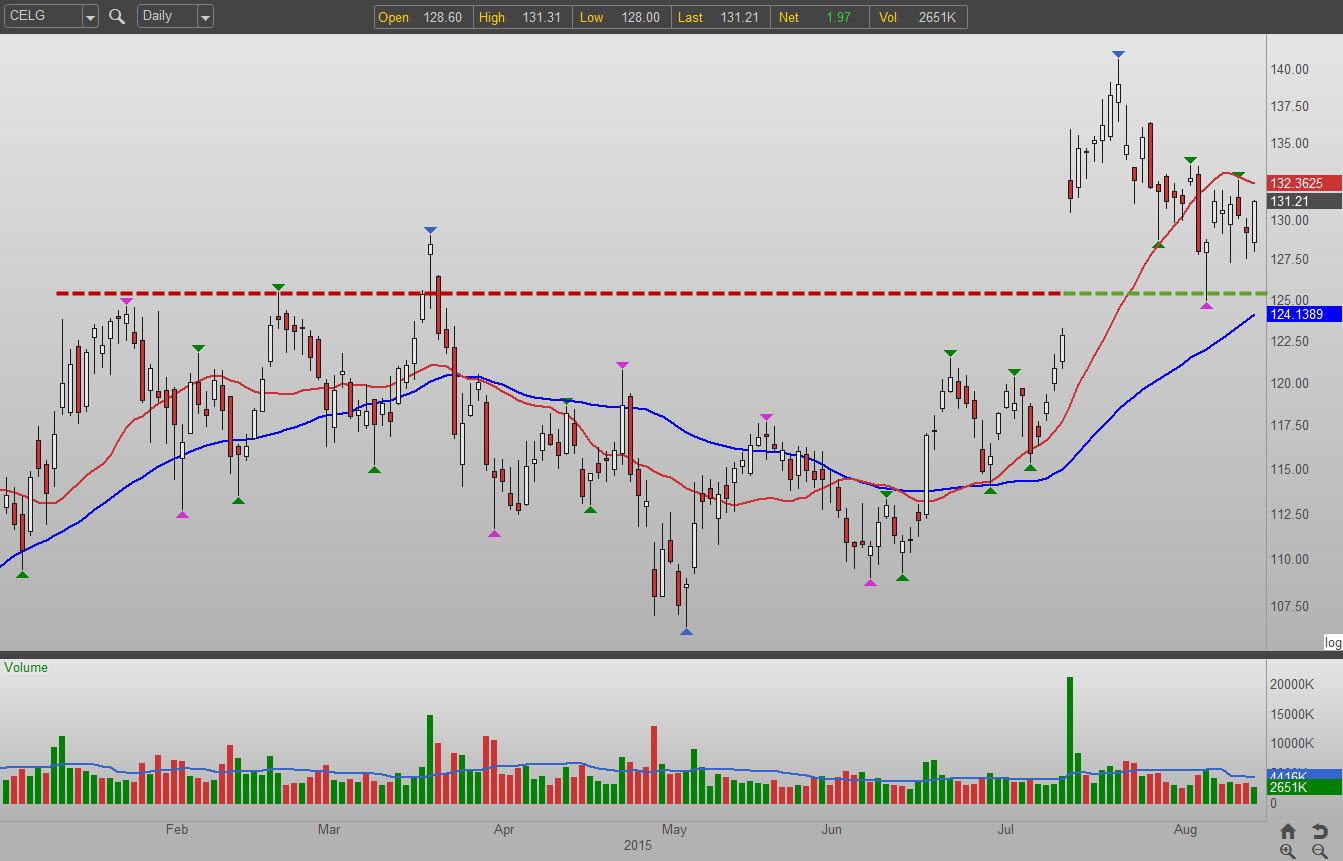
Task: Select the dark 131.21 last price tag on axis
Action: (x=1304, y=201)
